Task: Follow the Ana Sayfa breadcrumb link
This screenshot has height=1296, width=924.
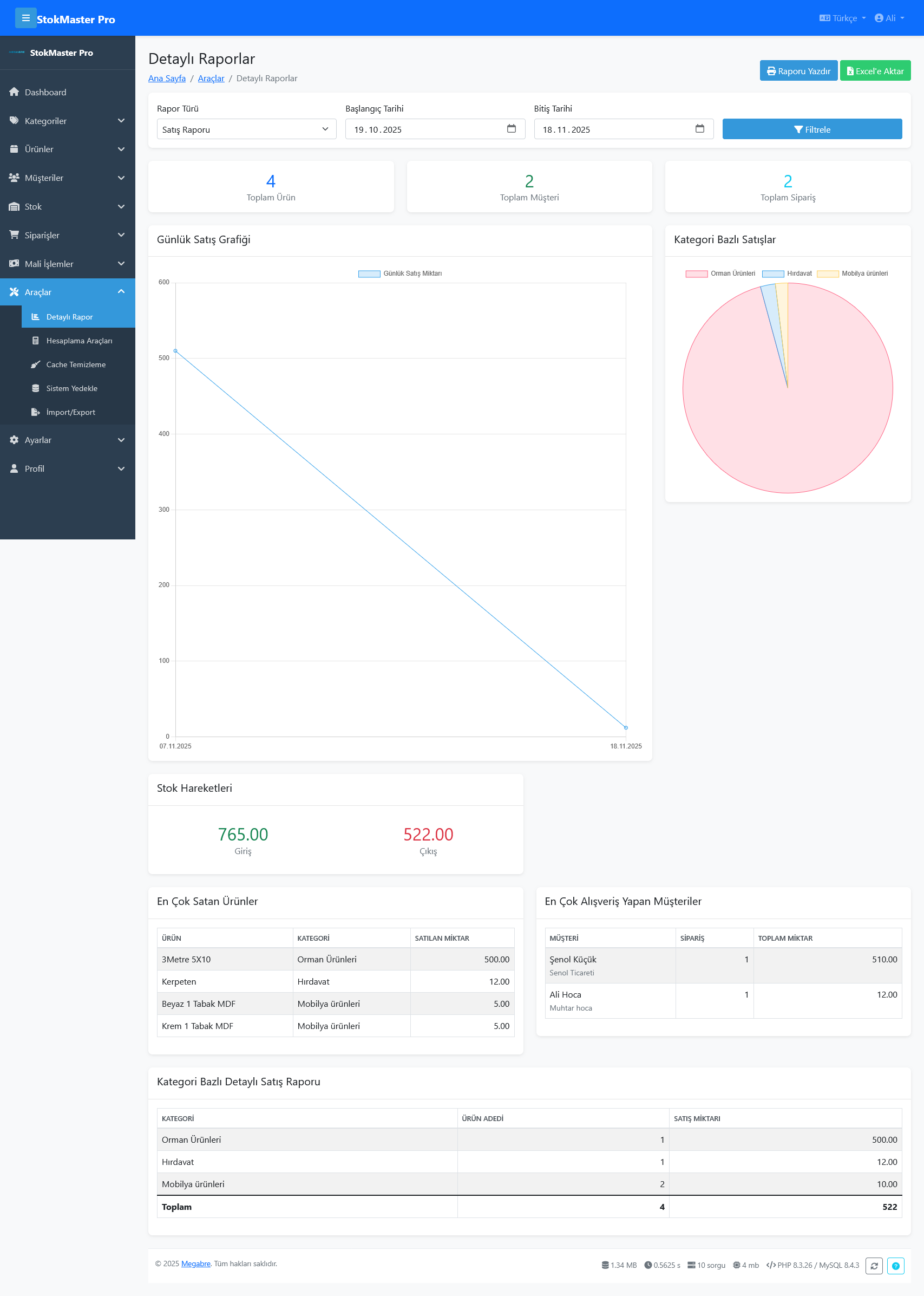Action: (166, 78)
